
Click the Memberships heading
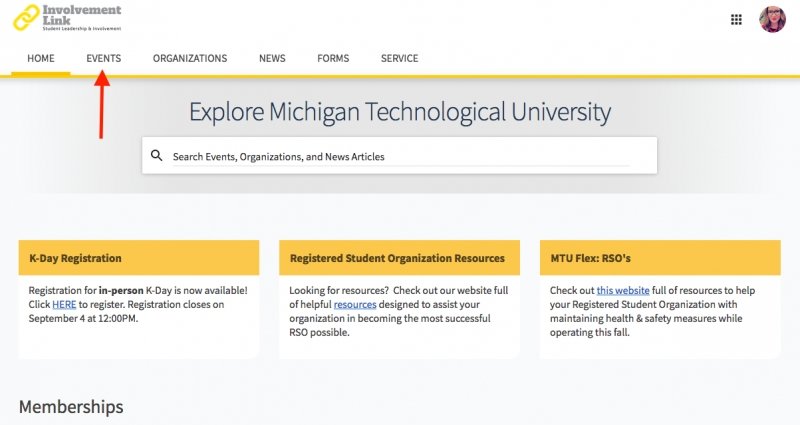[71, 407]
